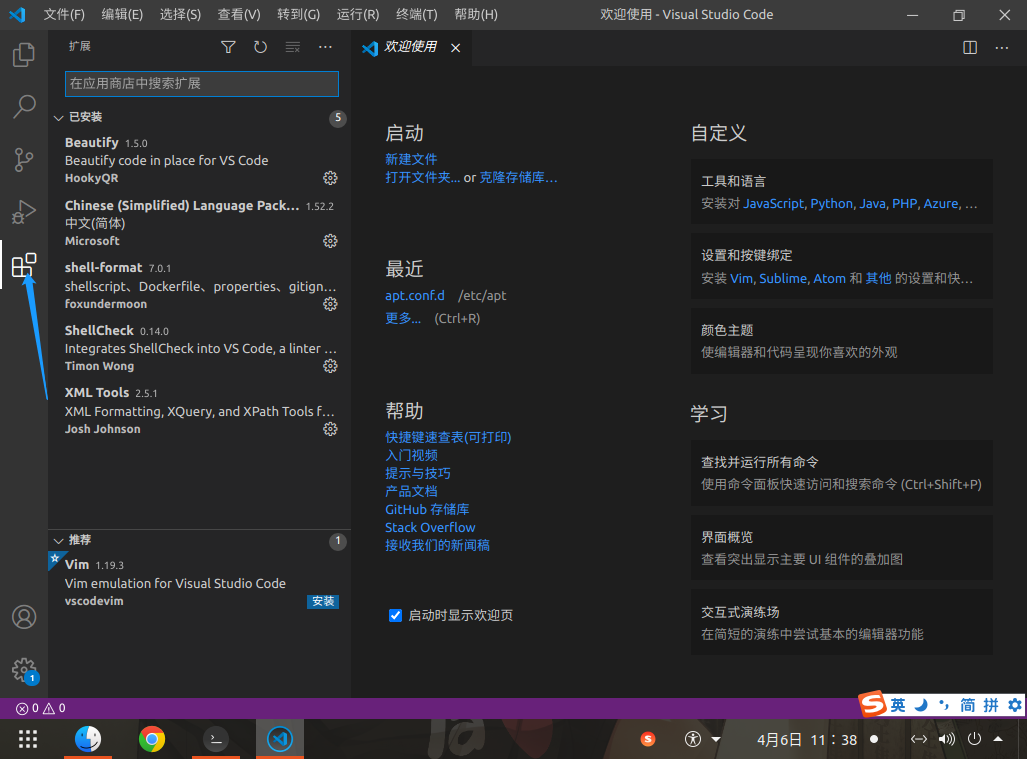The width and height of the screenshot is (1027, 759).
Task: Open the Explorer view in activity bar
Action: tap(24, 55)
